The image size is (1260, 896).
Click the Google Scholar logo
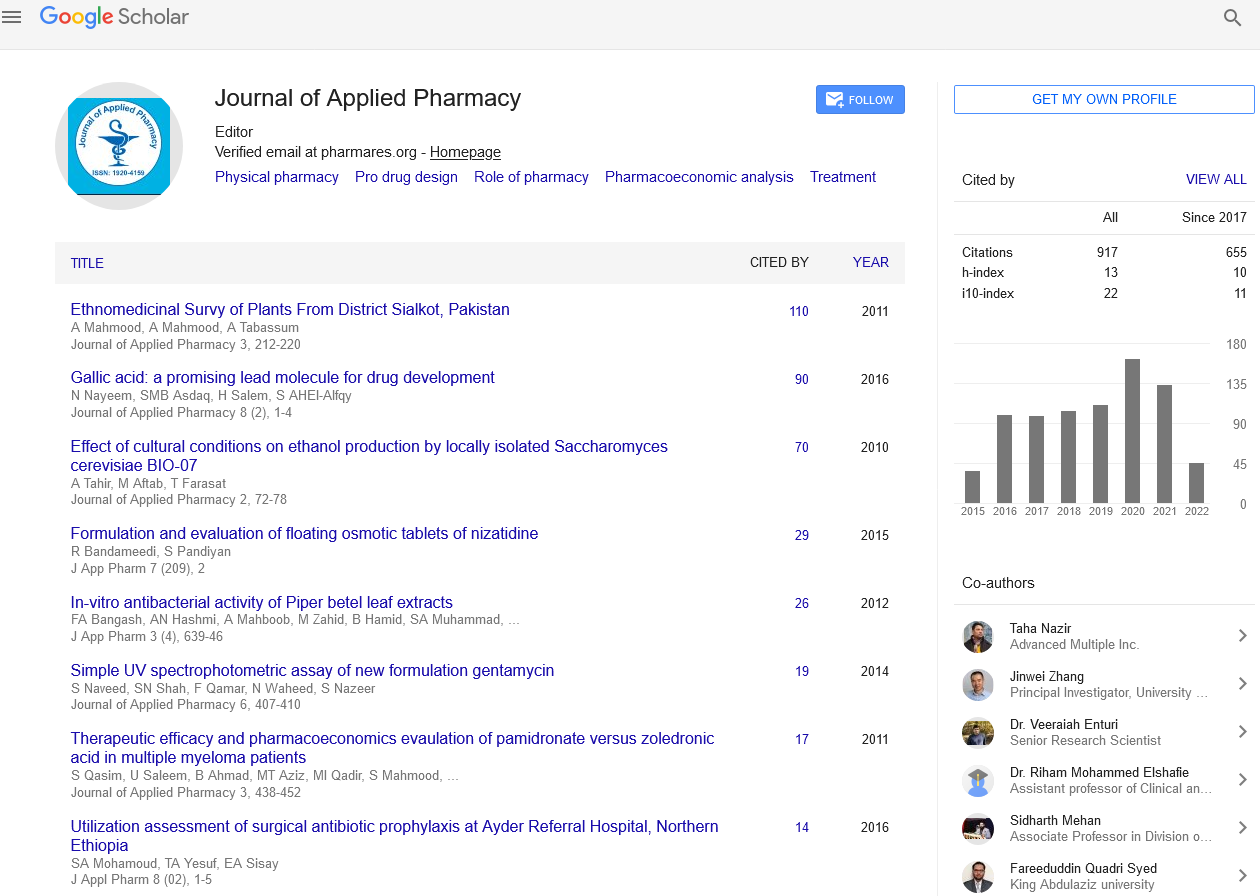click(x=114, y=17)
